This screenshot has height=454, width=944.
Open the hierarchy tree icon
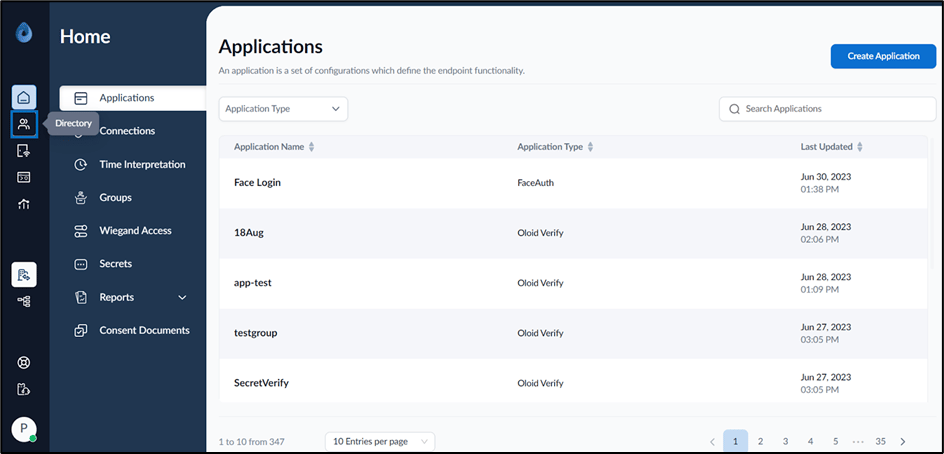click(24, 301)
